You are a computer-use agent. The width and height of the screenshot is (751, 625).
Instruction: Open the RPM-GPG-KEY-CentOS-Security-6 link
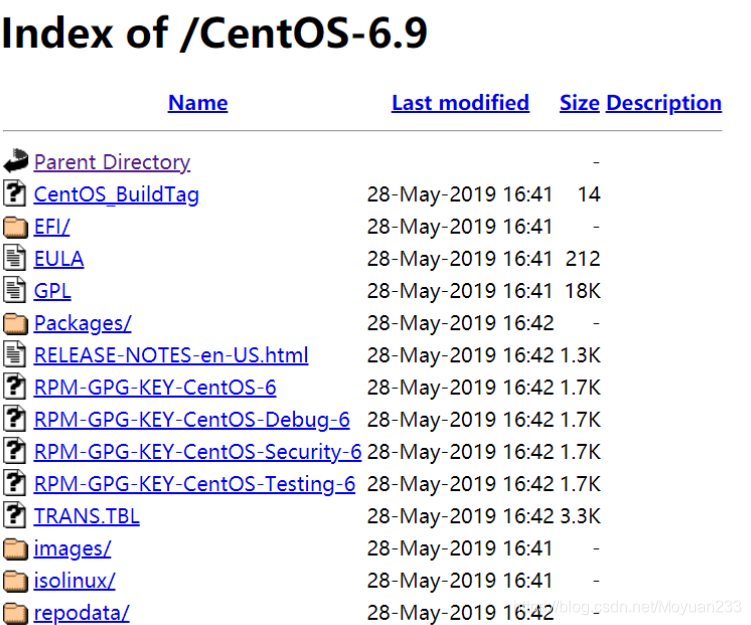(197, 452)
